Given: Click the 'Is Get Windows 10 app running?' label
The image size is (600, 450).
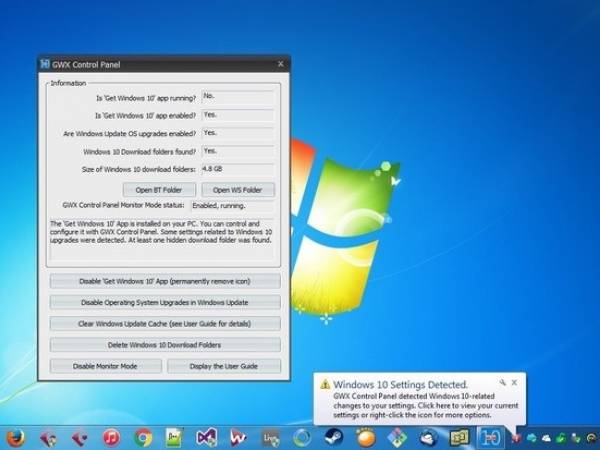Looking at the screenshot, I should click(x=146, y=98).
